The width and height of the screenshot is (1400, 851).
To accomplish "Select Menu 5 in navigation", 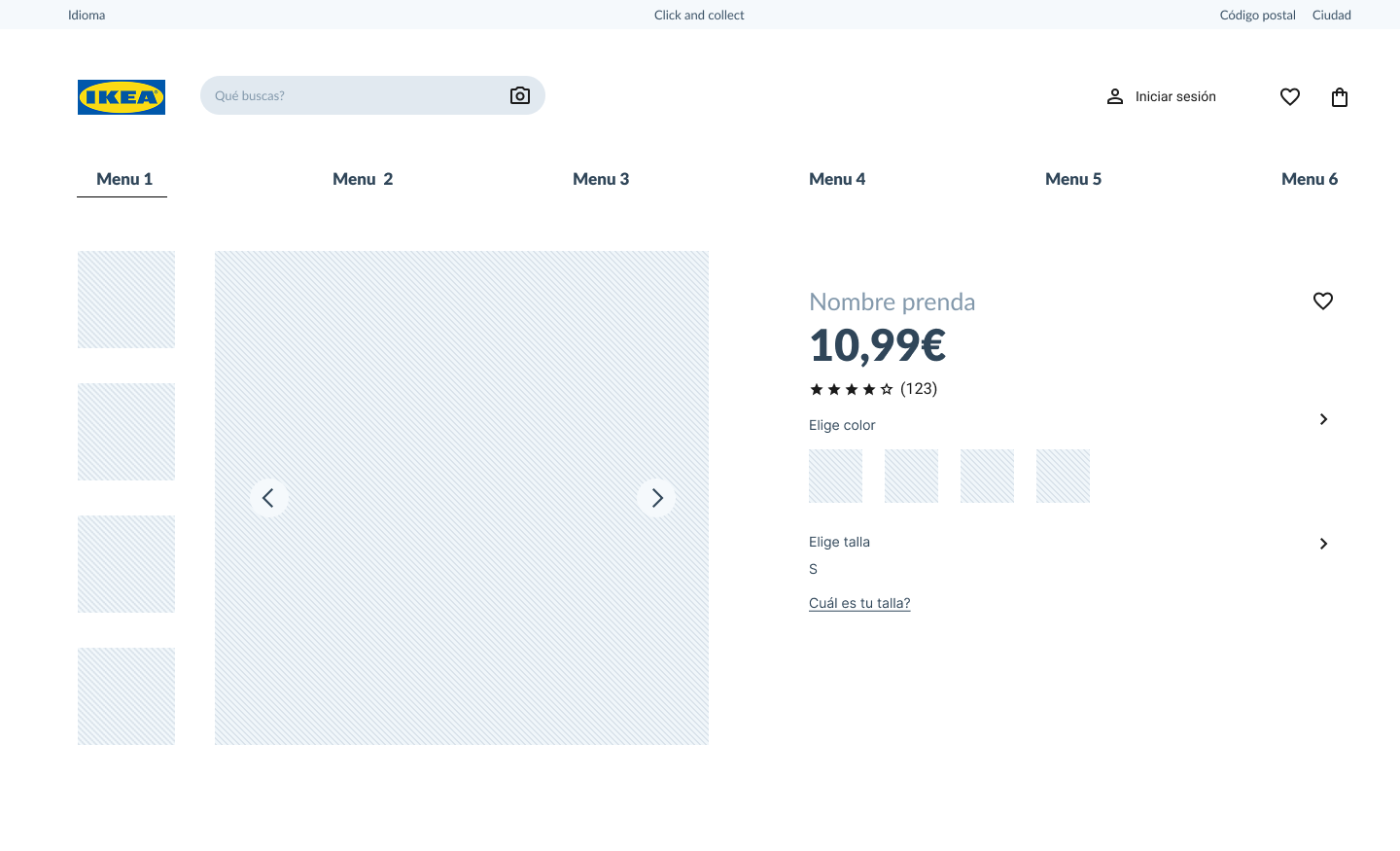I will point(1073,179).
